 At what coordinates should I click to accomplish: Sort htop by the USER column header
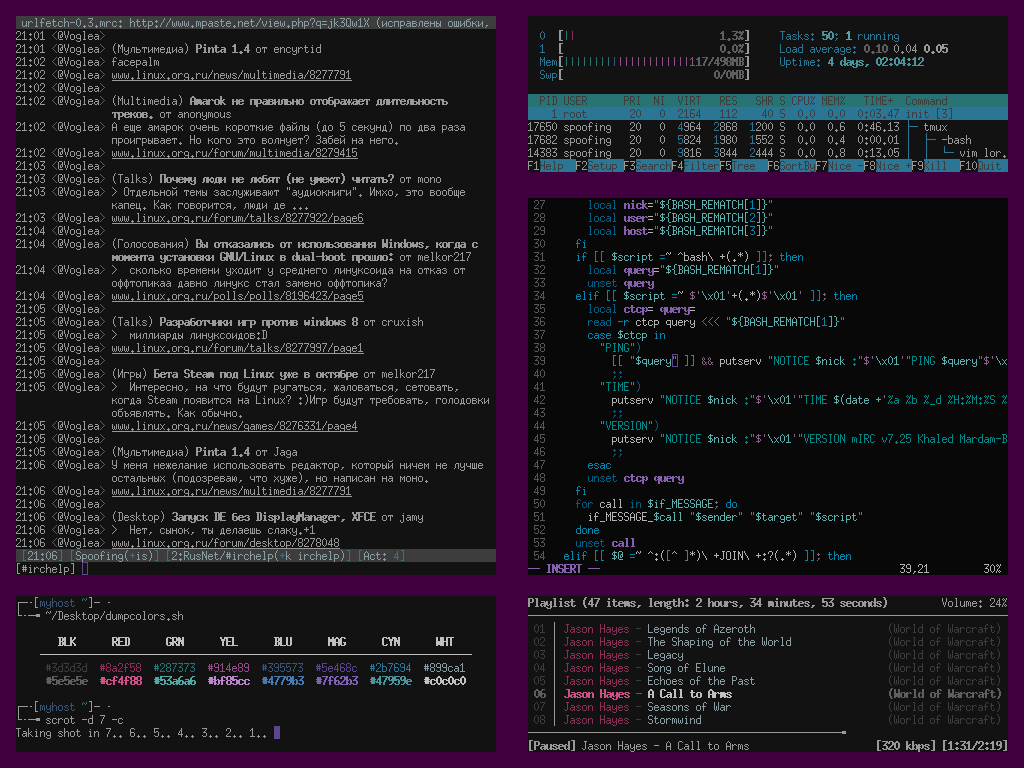[x=575, y=101]
